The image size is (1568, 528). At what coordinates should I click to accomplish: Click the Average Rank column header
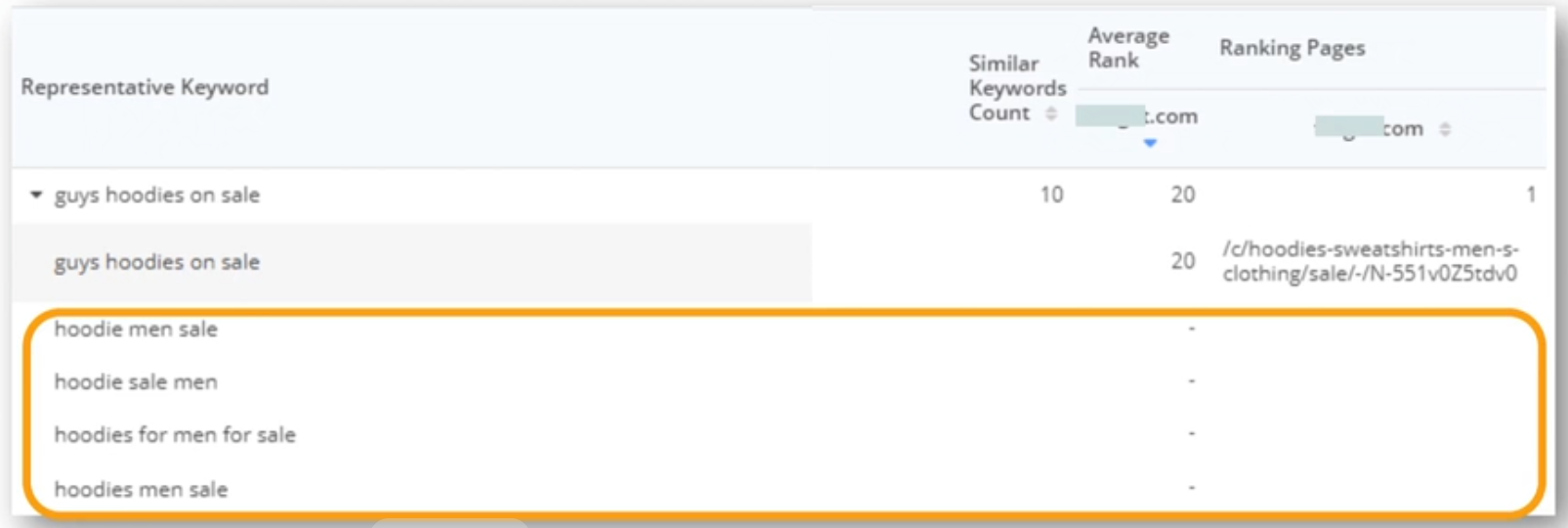pos(1128,48)
